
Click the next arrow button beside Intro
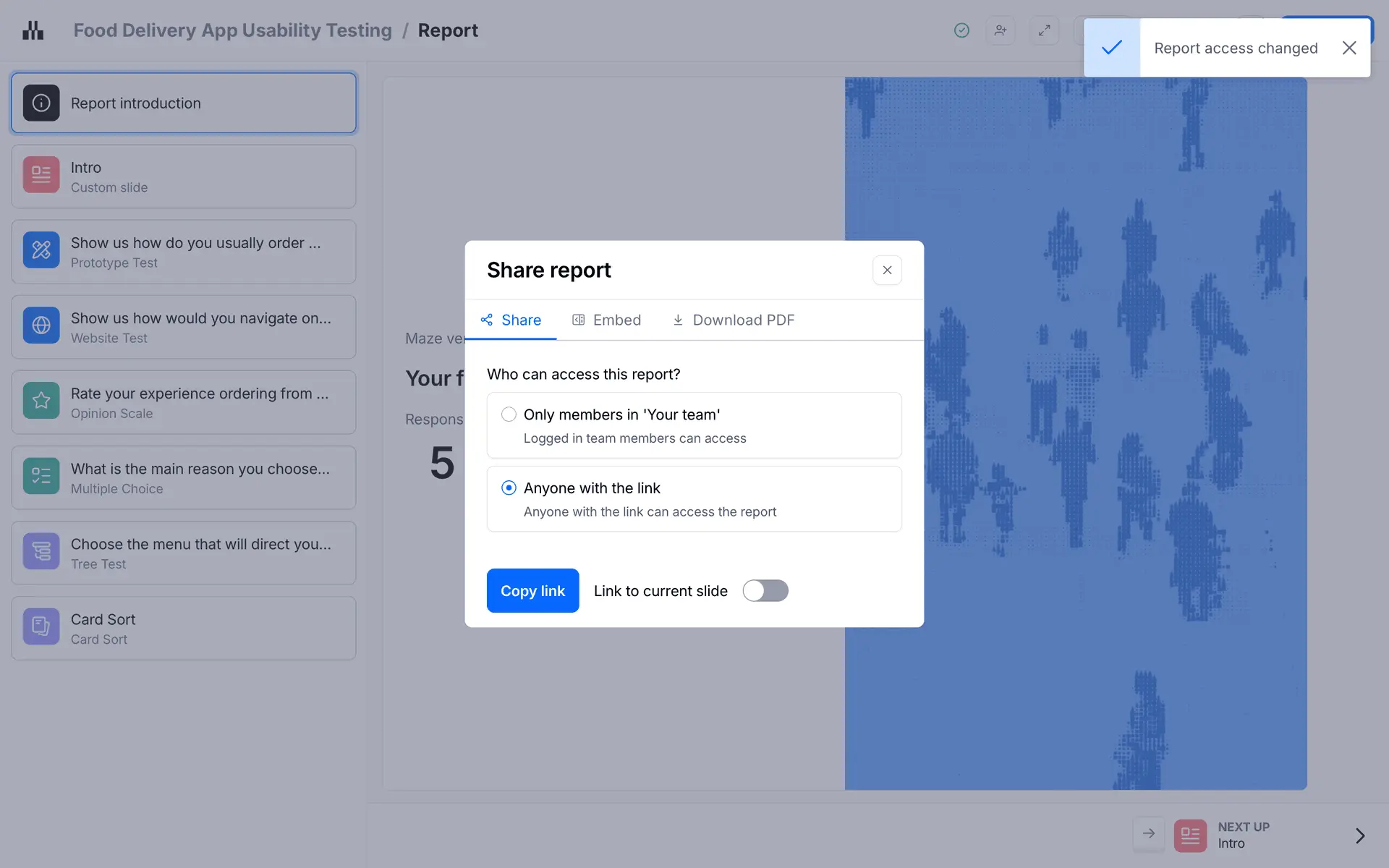[x=1148, y=834]
